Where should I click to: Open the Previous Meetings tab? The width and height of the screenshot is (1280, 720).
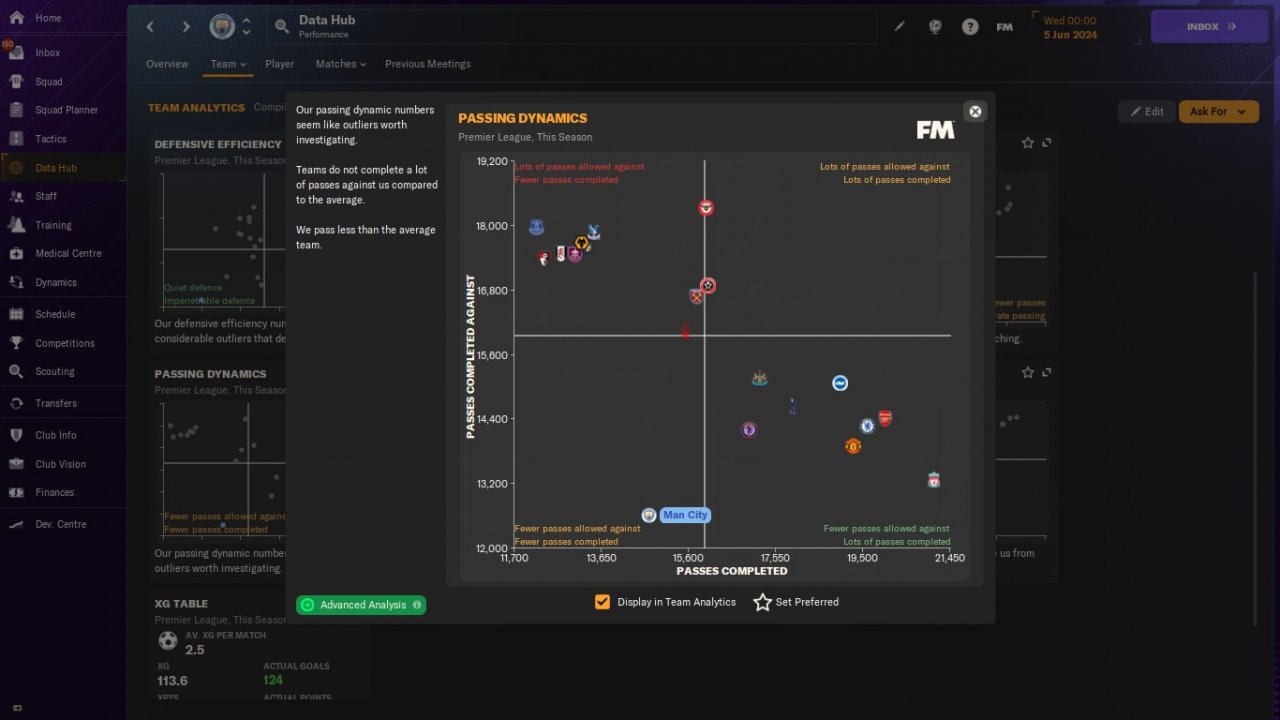428,64
